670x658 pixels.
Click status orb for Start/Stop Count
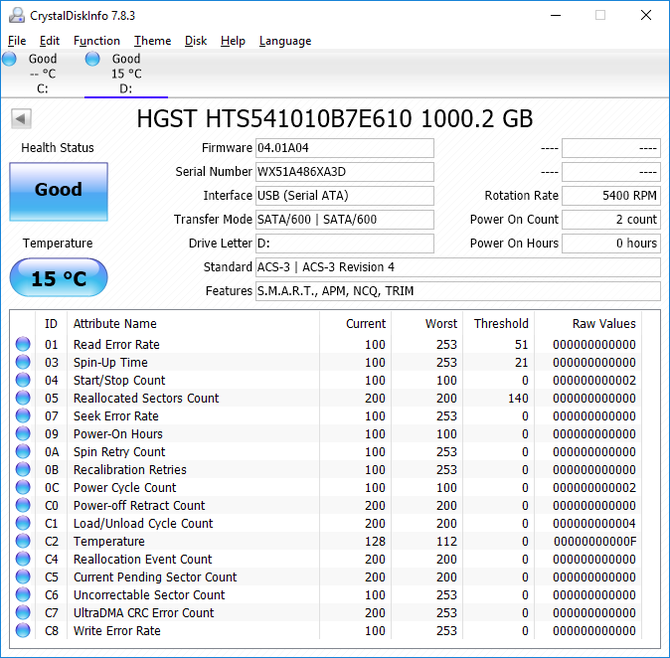23,380
